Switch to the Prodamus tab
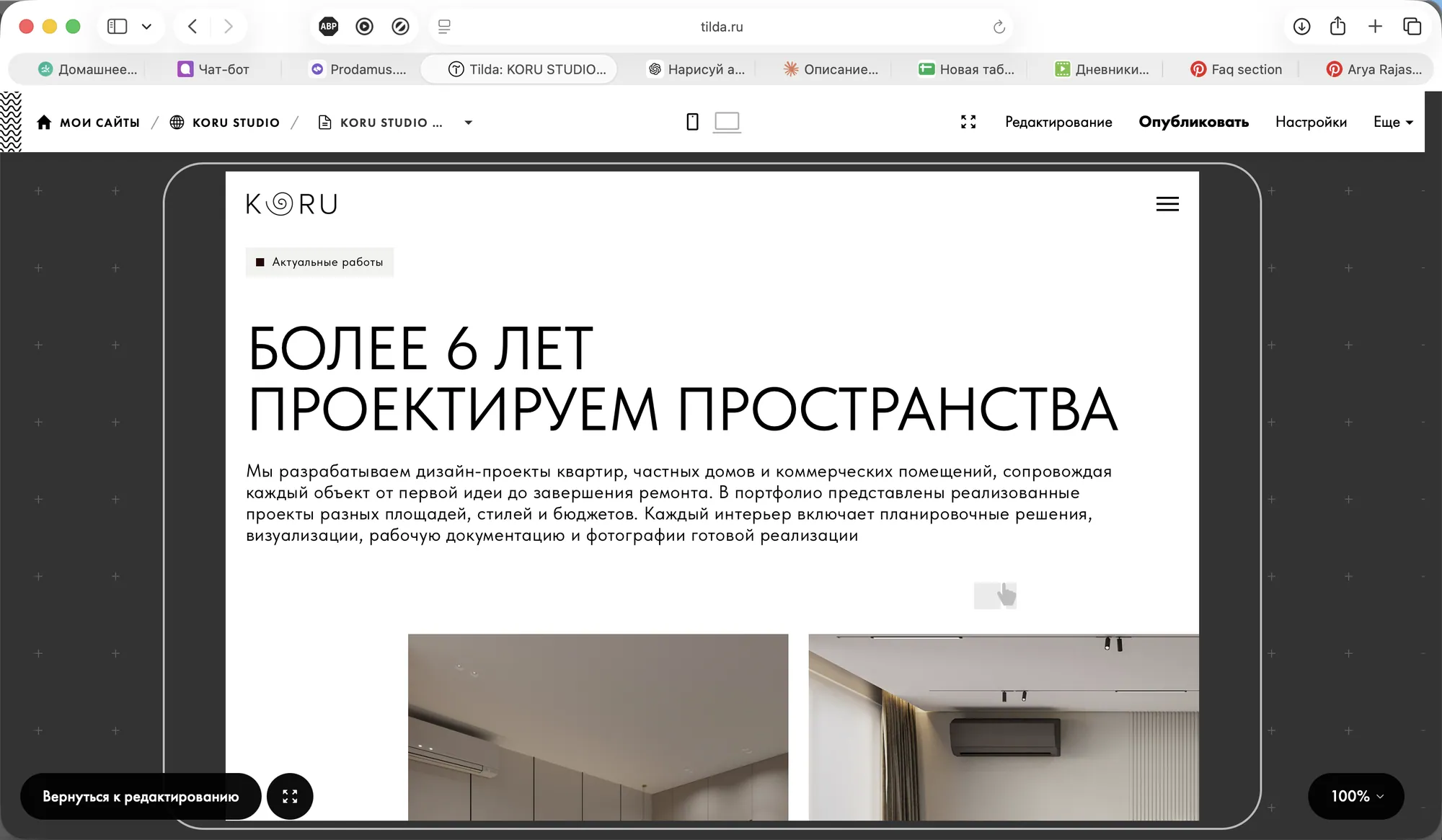The height and width of the screenshot is (840, 1442). point(358,69)
